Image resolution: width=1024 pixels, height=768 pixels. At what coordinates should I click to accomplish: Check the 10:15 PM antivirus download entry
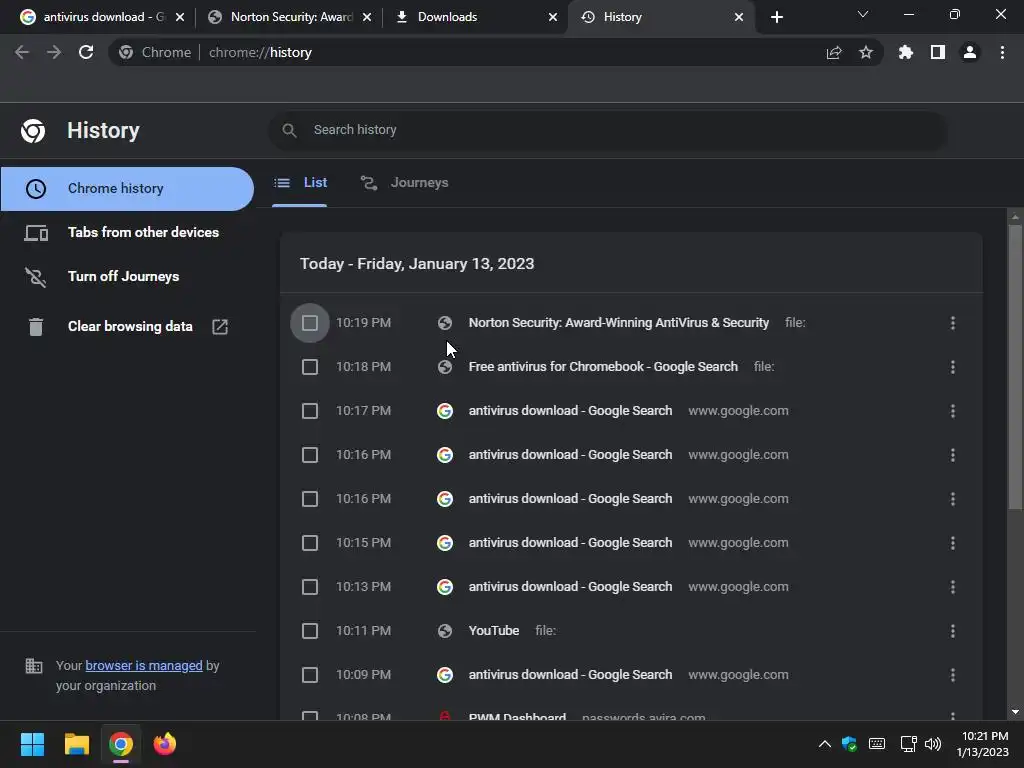(x=310, y=543)
